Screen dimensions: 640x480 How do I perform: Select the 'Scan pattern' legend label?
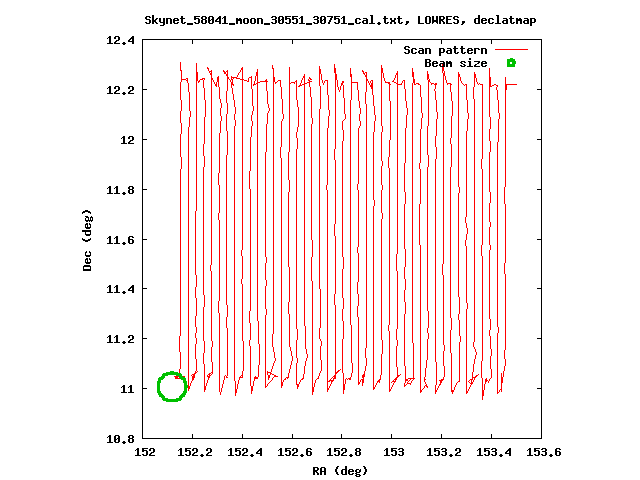click(445, 50)
